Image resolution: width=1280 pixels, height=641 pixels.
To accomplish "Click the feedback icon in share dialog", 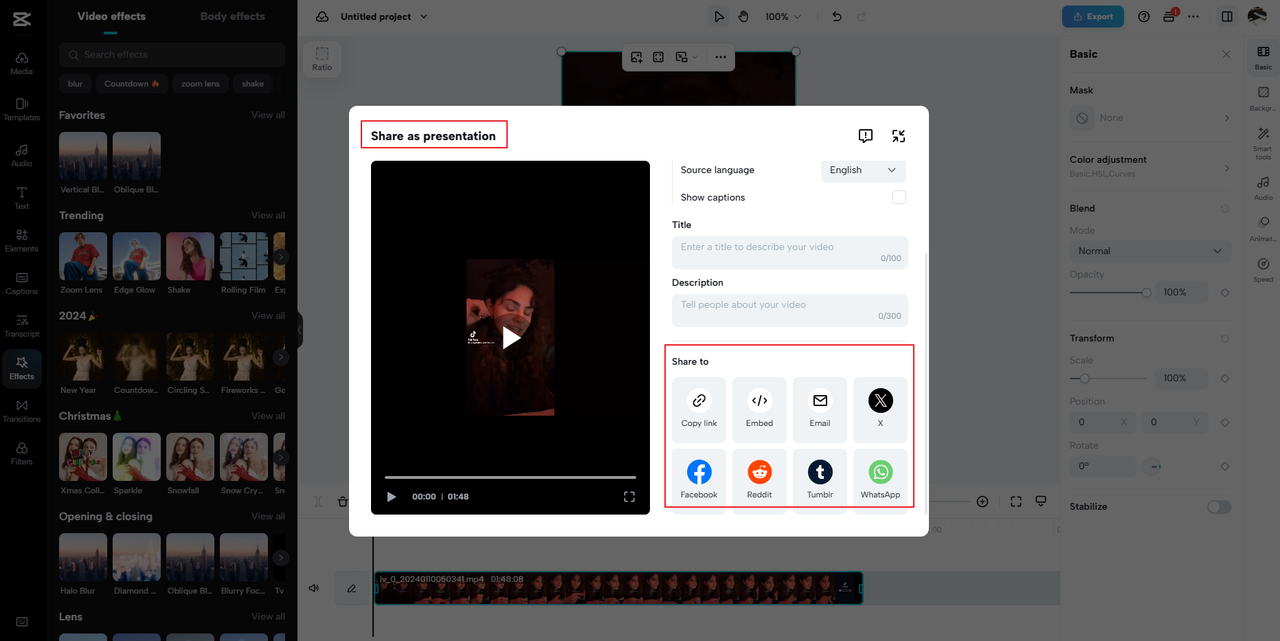I will pyautogui.click(x=866, y=136).
